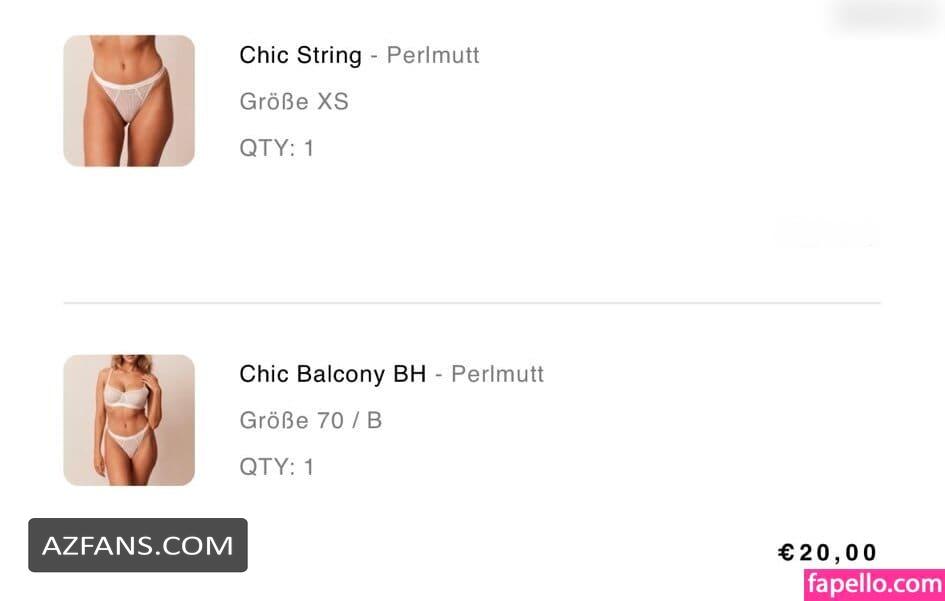The width and height of the screenshot is (945, 601).
Task: Click QTY: 1 under Chic Balcony BH
Action: (277, 467)
